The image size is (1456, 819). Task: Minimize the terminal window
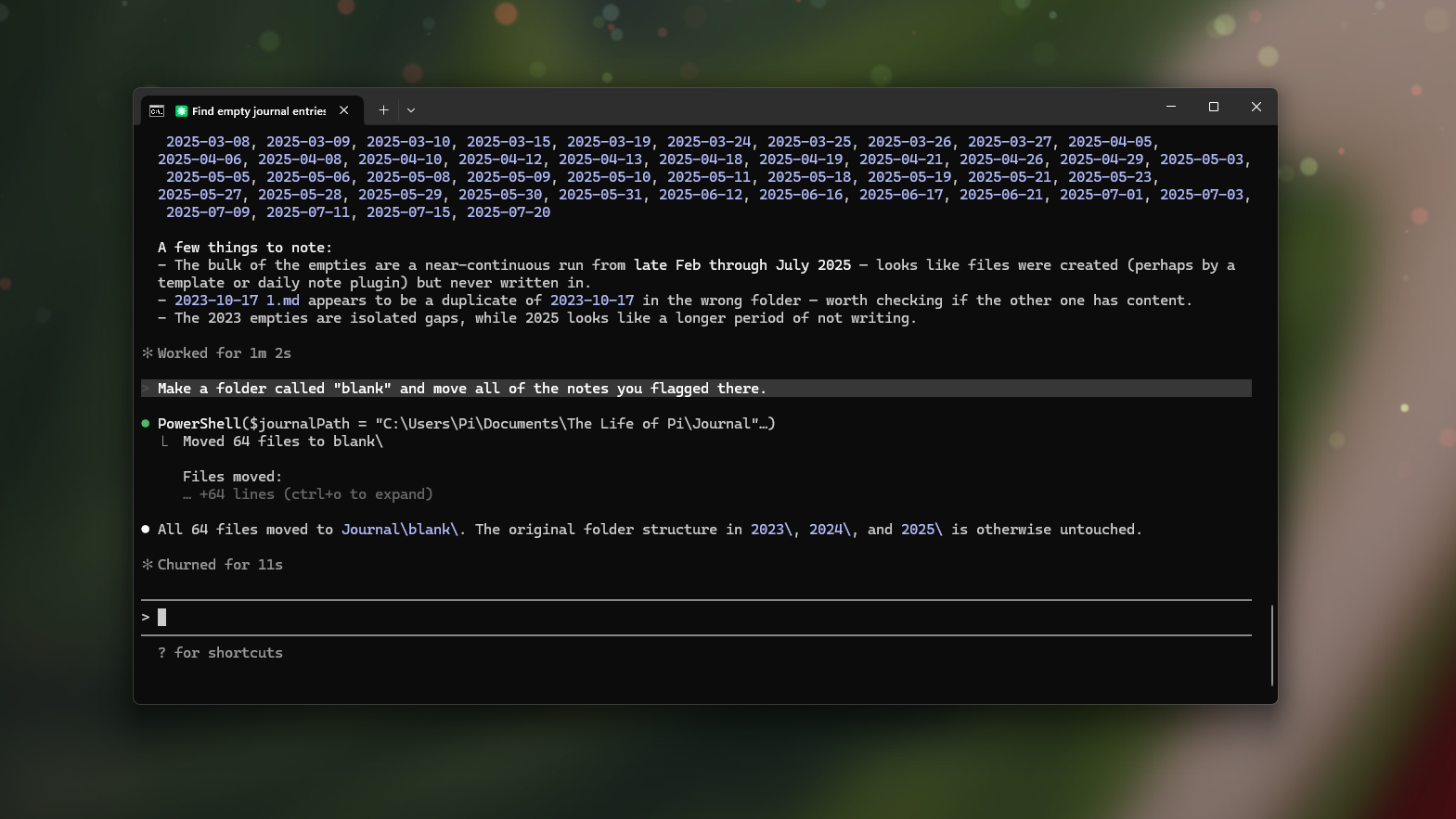(1171, 107)
